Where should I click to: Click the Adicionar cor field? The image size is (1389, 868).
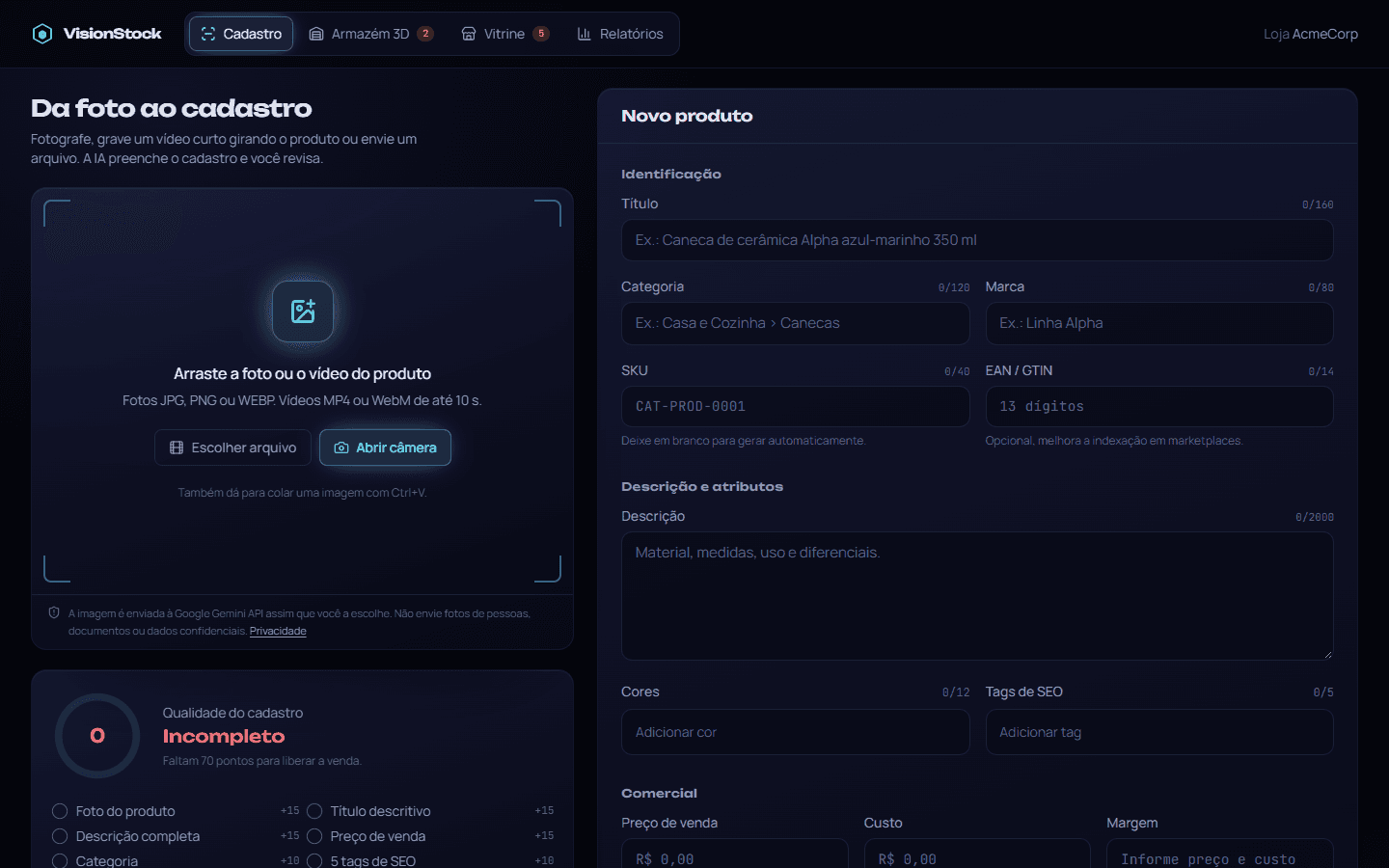[x=796, y=732]
